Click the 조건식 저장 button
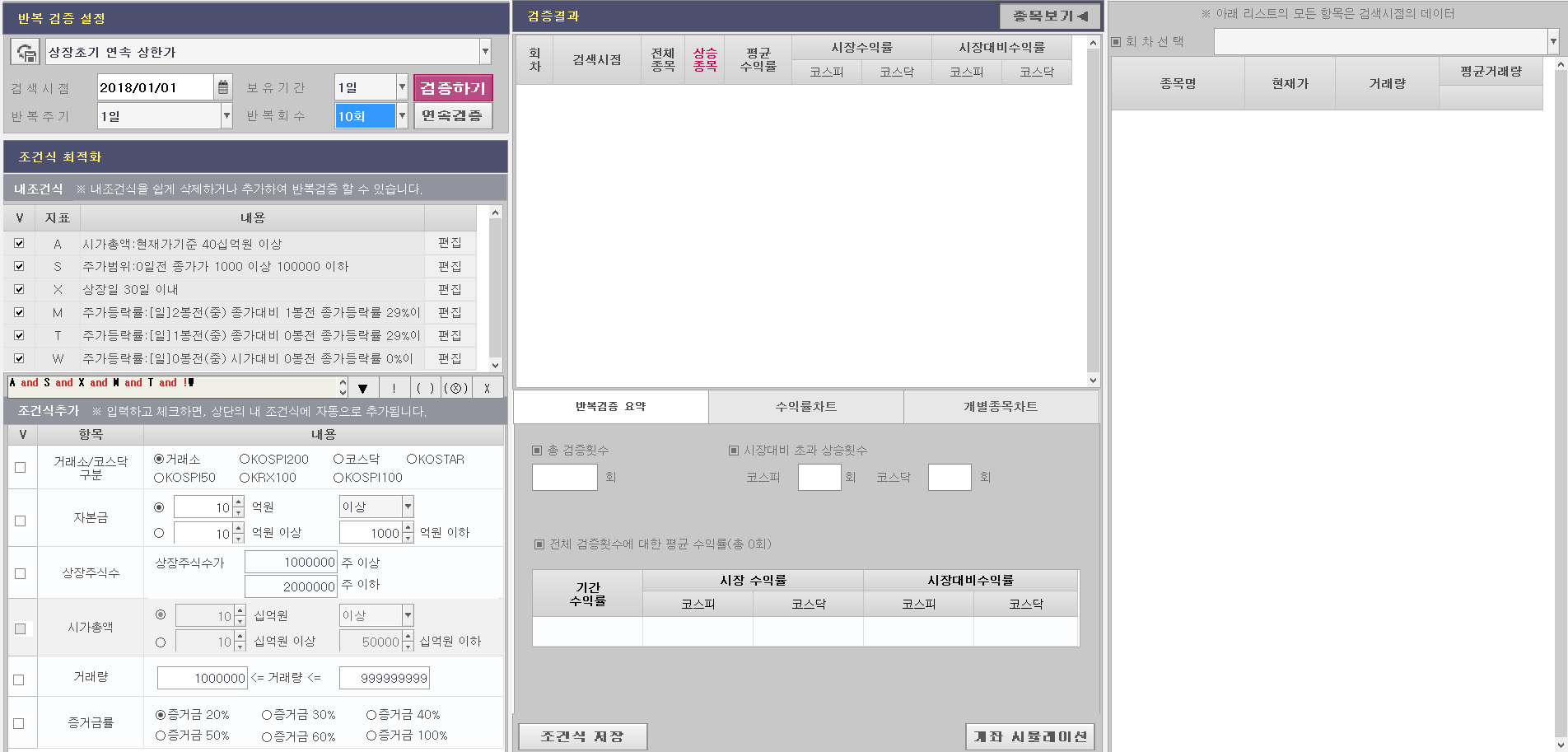 pos(582,736)
